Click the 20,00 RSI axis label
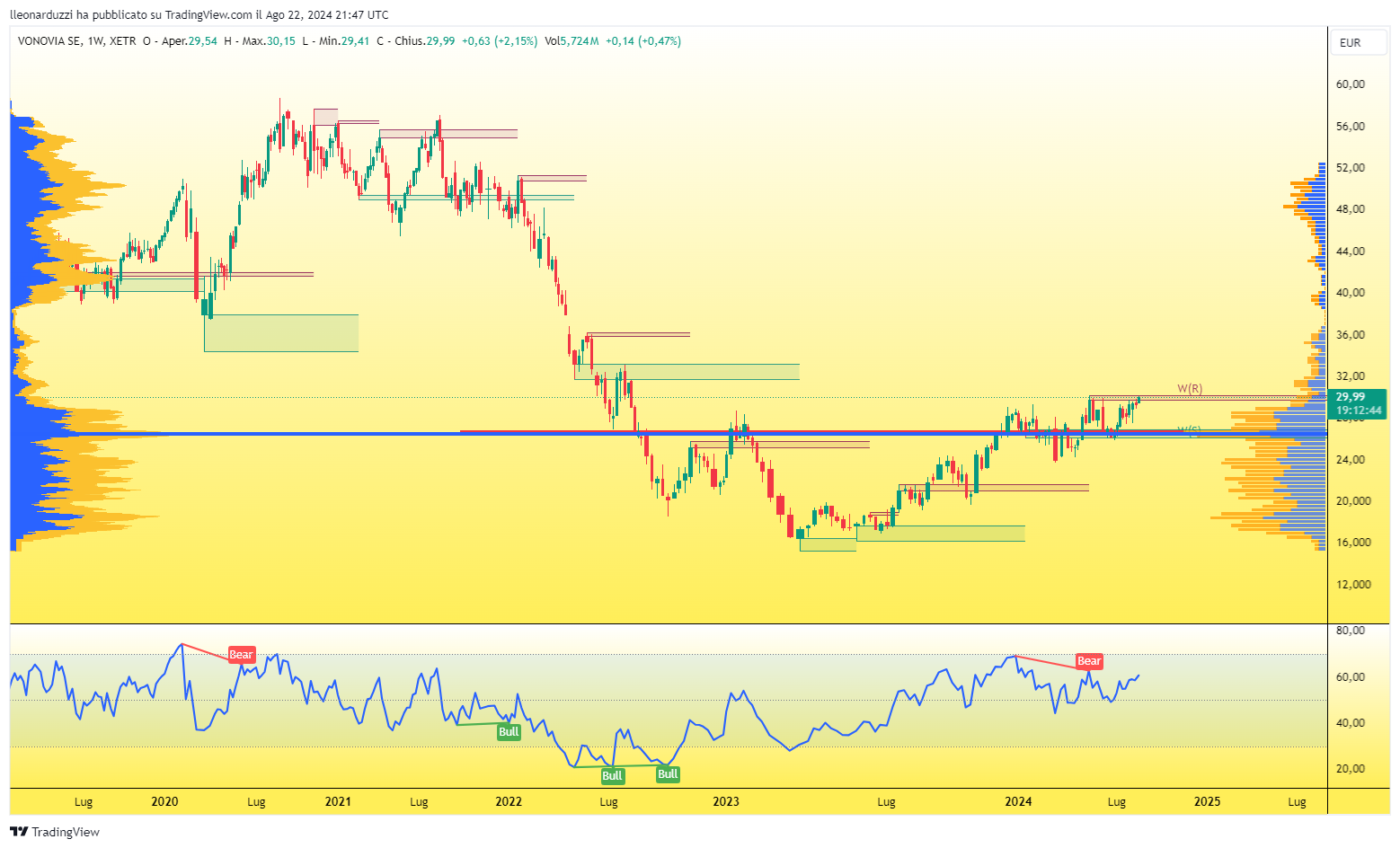 click(1351, 768)
